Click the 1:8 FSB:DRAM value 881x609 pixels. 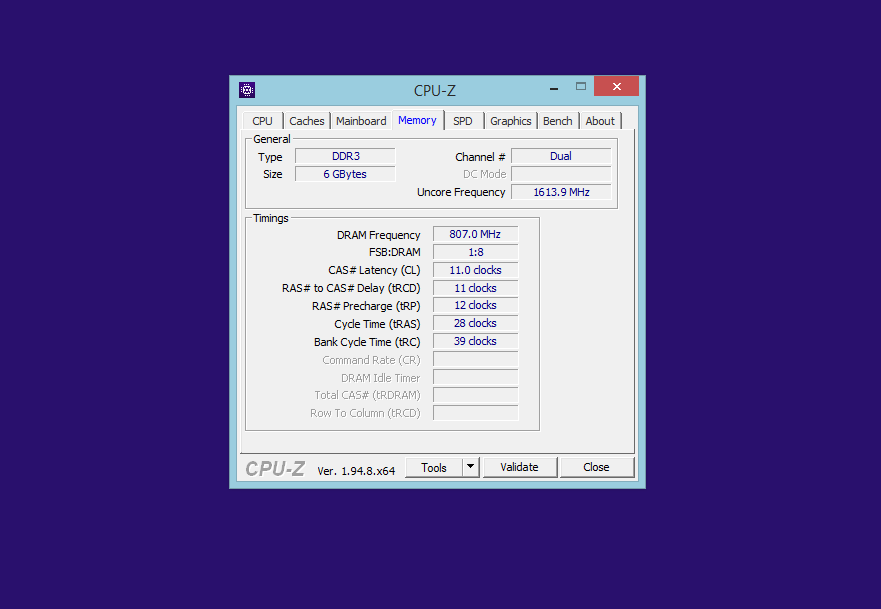(x=475, y=252)
